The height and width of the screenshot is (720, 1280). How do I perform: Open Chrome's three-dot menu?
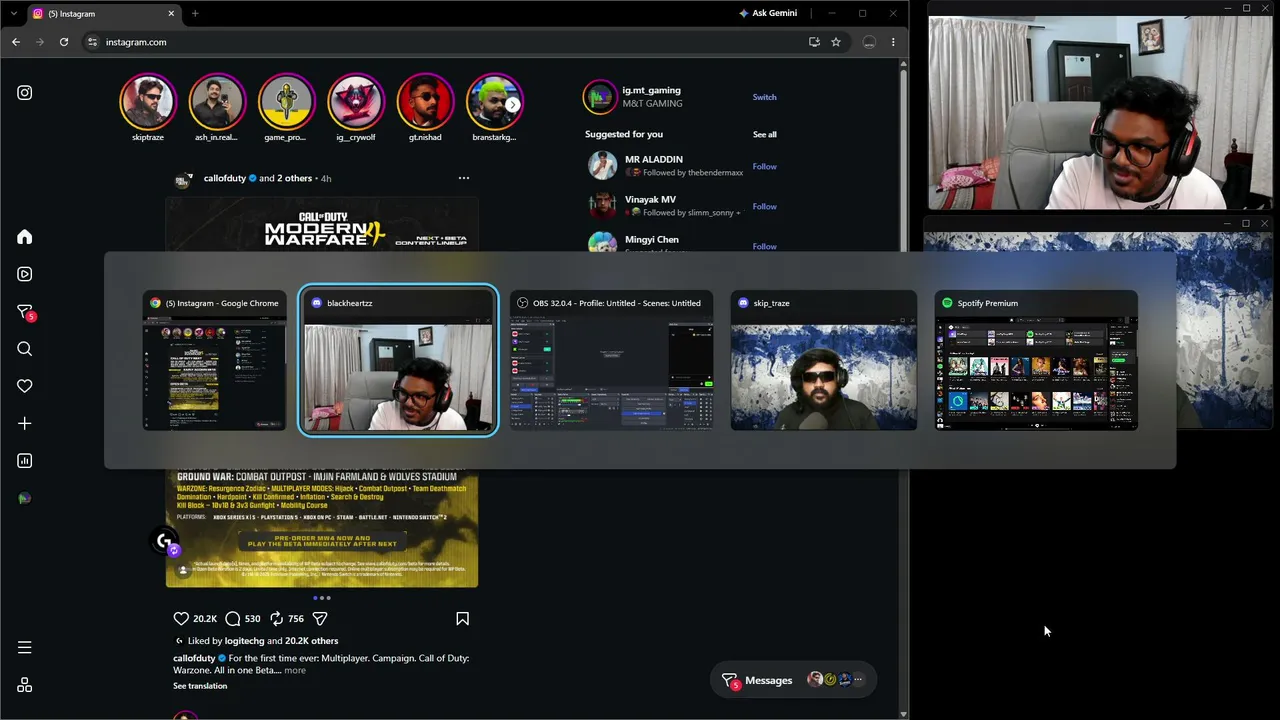tap(893, 42)
